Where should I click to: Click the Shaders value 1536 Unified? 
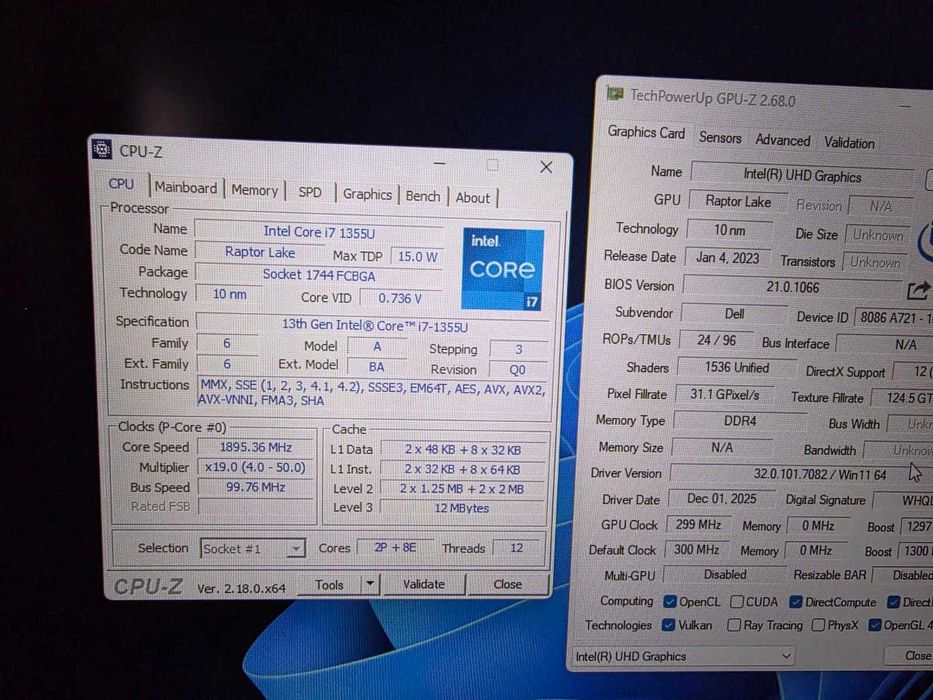point(737,367)
